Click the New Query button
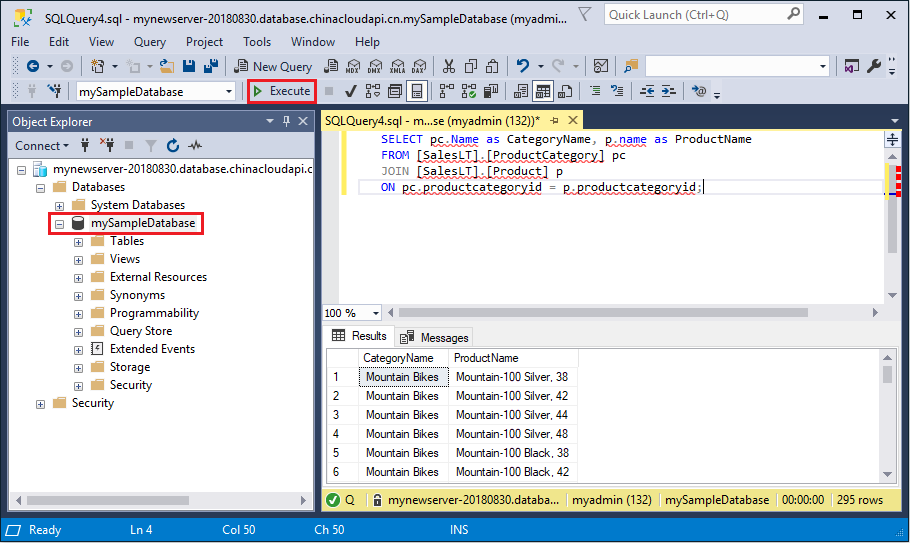The height and width of the screenshot is (543, 910). (273, 67)
